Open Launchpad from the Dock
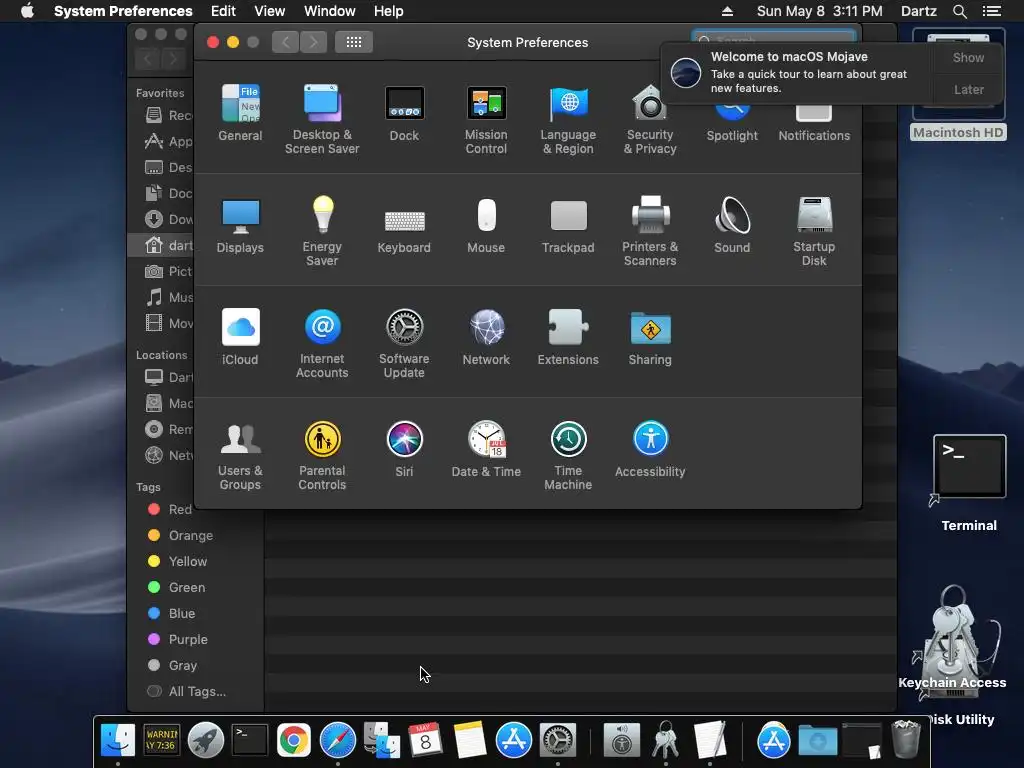The width and height of the screenshot is (1024, 768). (x=206, y=740)
